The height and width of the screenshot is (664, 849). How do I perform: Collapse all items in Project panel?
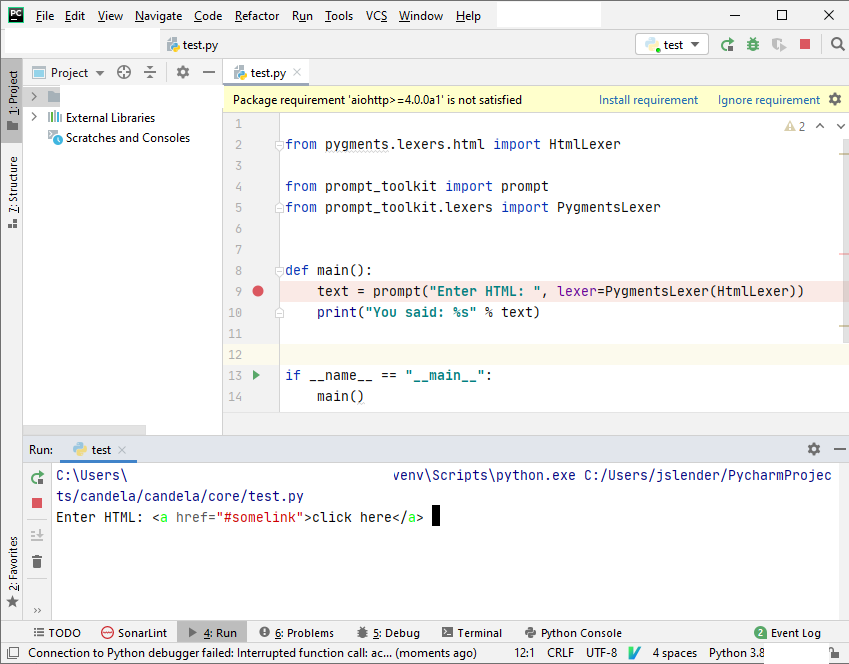coord(150,72)
